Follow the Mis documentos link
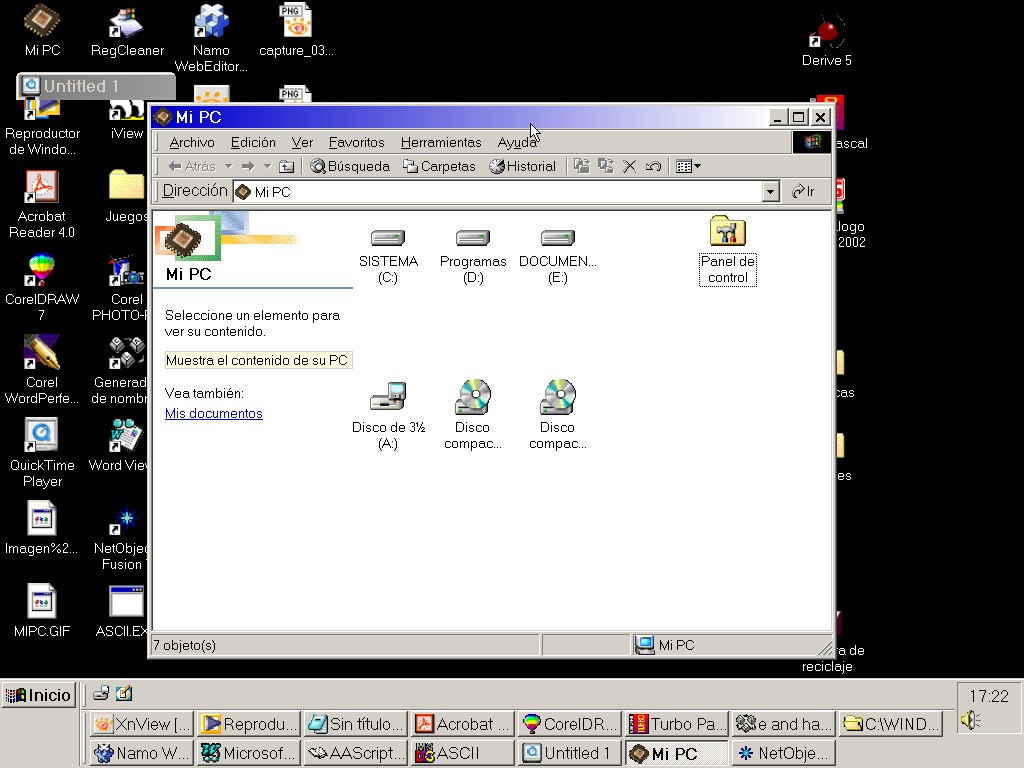This screenshot has width=1024, height=768. (214, 413)
